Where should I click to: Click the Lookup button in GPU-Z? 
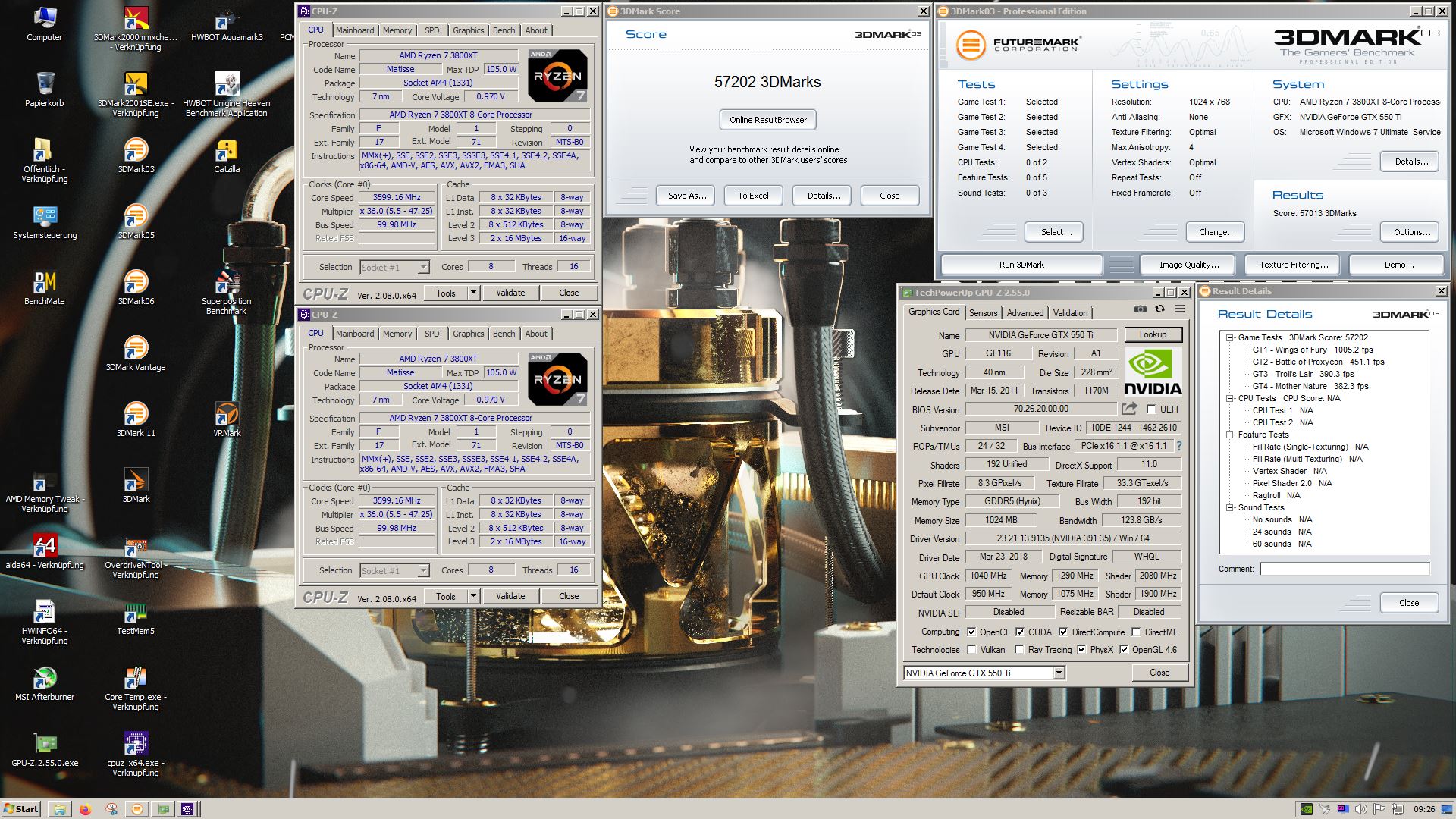coord(1152,334)
